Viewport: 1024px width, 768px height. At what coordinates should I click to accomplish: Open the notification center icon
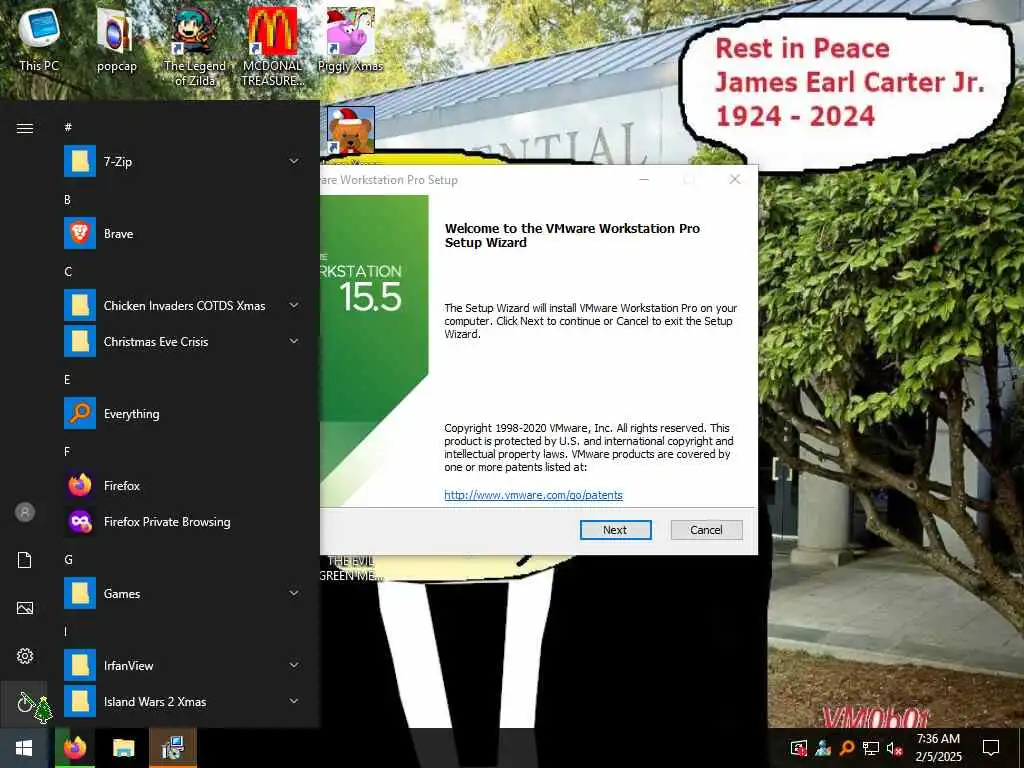[x=991, y=748]
